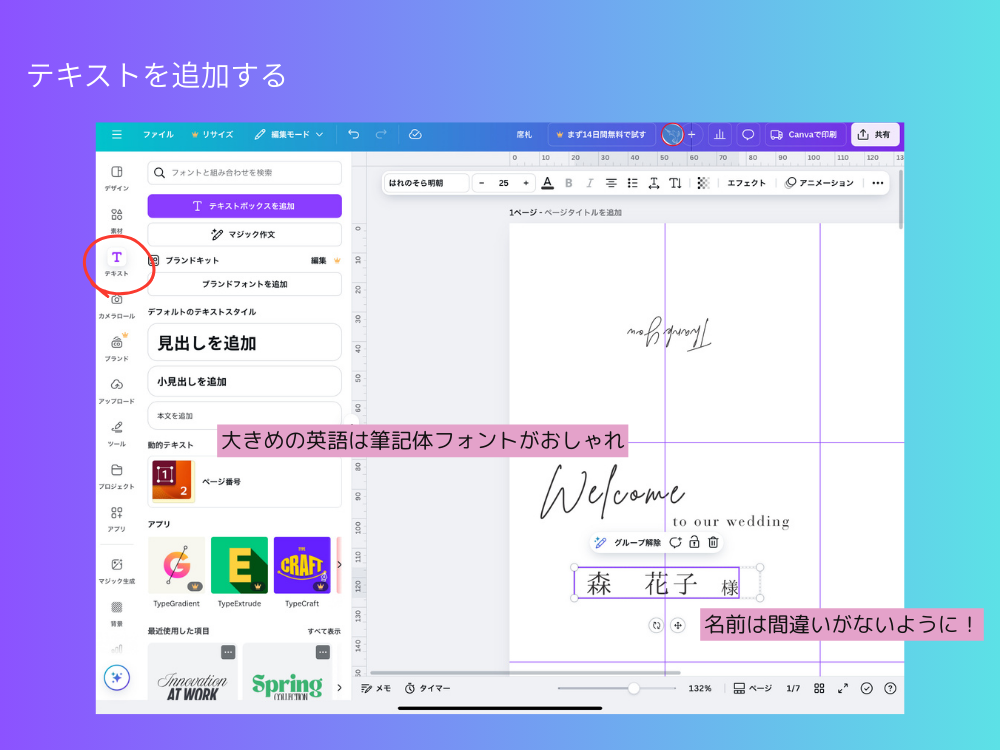Click the 共有 button
The image size is (1000, 750).
[x=874, y=134]
